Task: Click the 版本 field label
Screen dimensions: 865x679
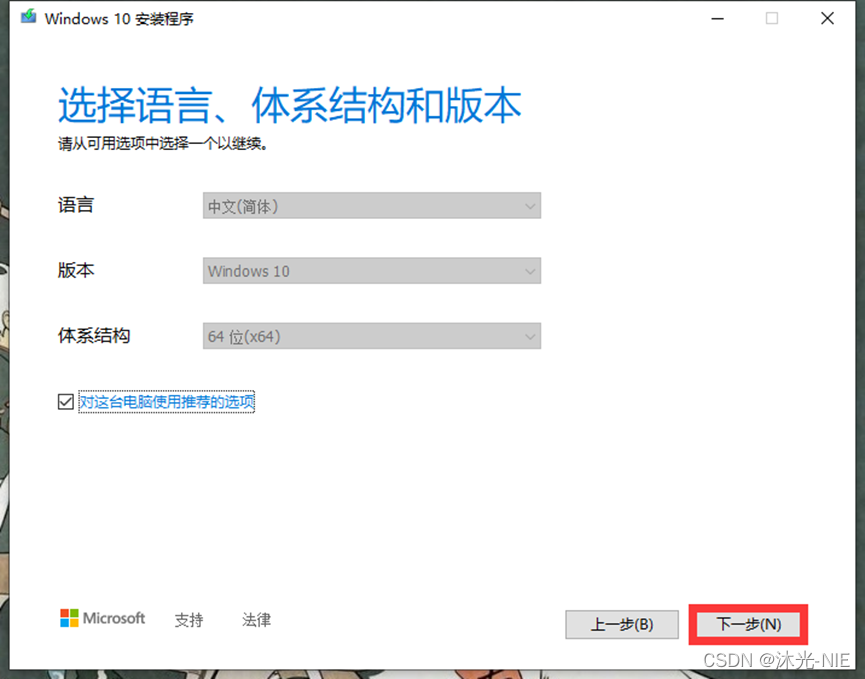Action: tap(76, 270)
